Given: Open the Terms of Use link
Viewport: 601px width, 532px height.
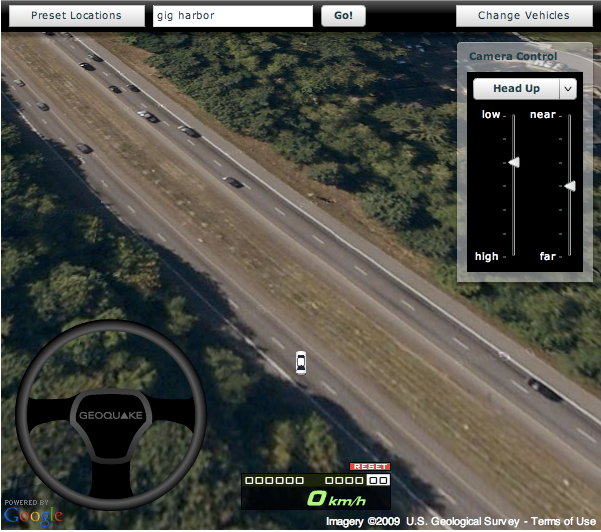Looking at the screenshot, I should point(563,521).
